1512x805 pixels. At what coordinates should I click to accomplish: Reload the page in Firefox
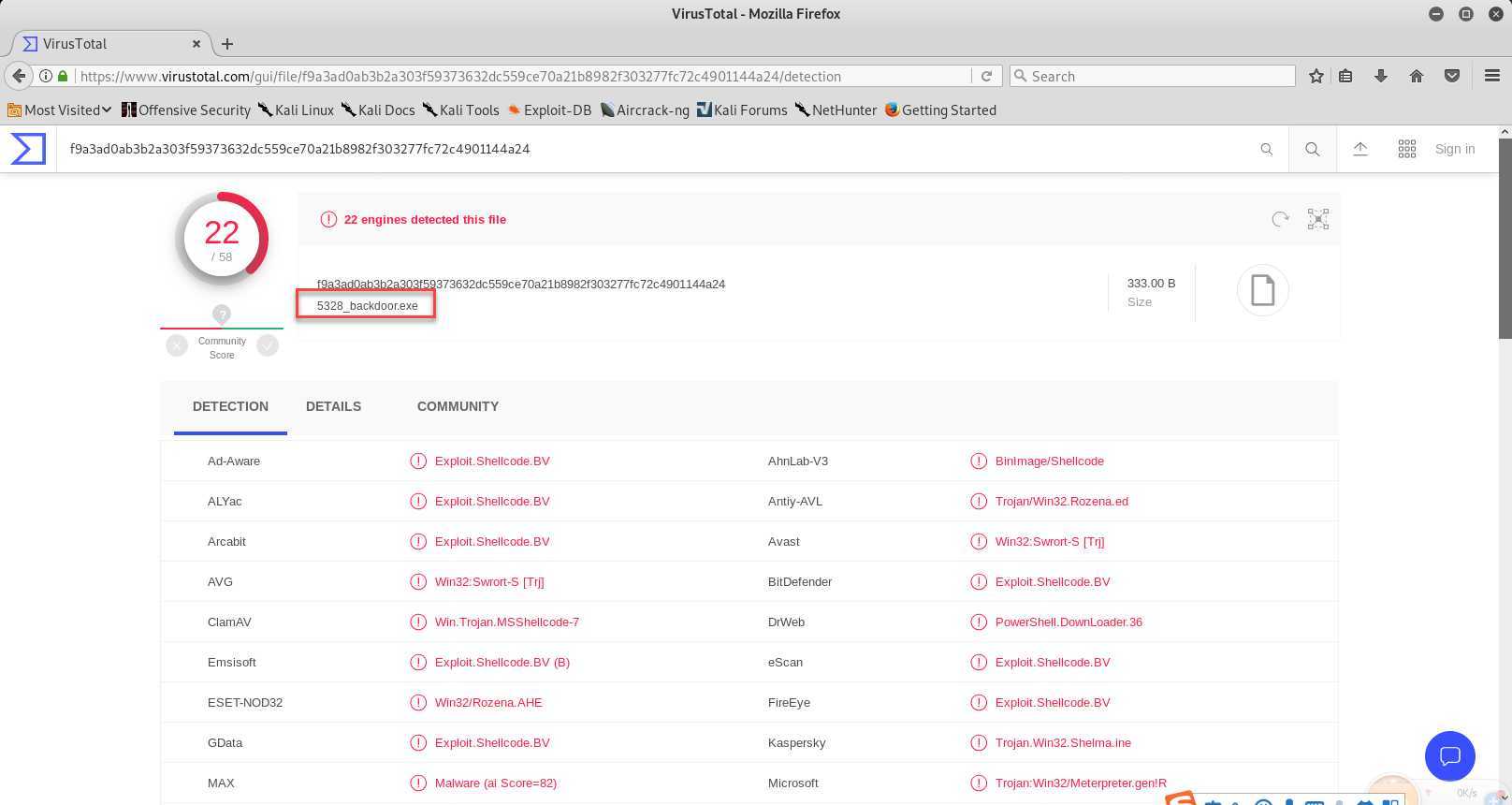click(986, 76)
